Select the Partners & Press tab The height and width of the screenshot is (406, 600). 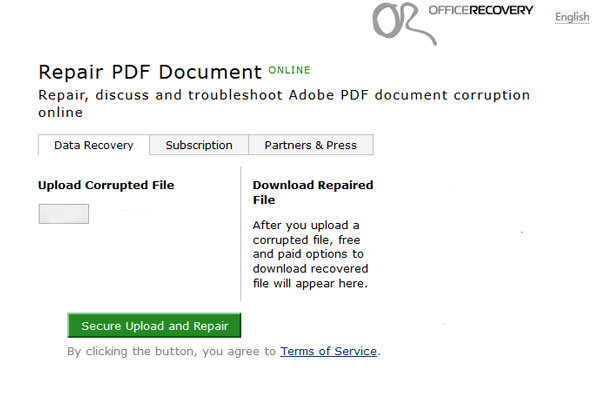coord(311,145)
